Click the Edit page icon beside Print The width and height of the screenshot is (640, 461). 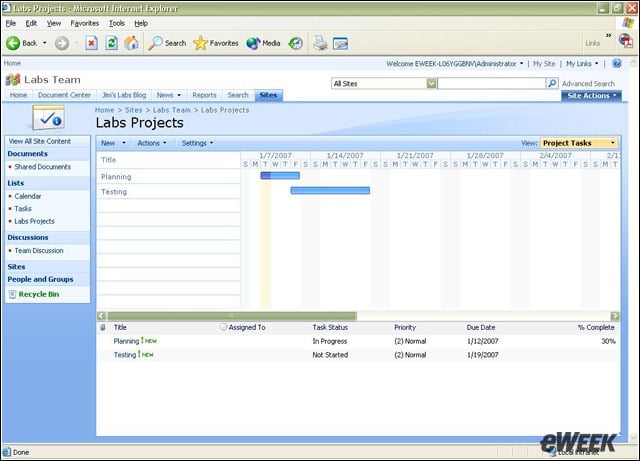[340, 43]
